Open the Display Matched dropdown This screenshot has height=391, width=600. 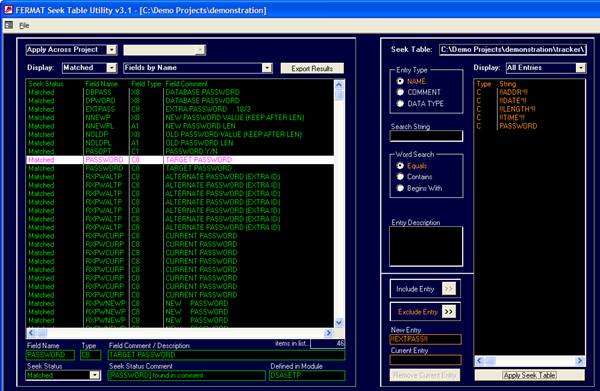tap(111, 68)
